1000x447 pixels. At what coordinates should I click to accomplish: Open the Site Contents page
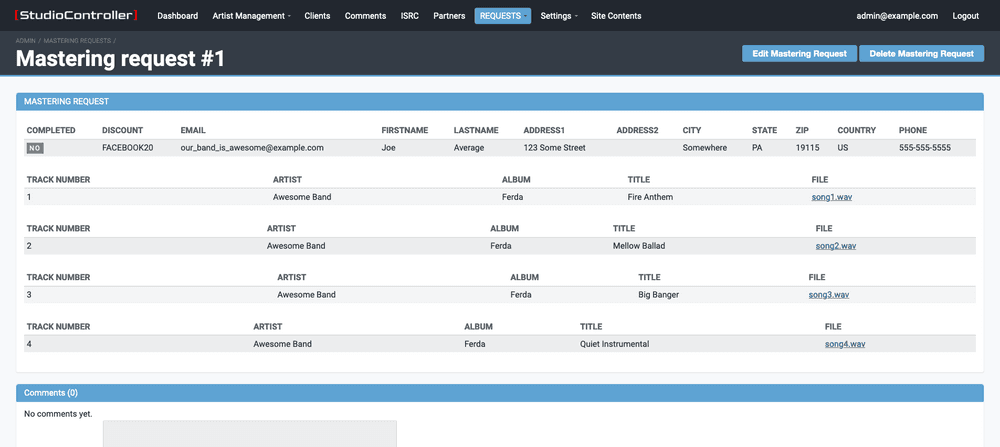[x=616, y=16]
